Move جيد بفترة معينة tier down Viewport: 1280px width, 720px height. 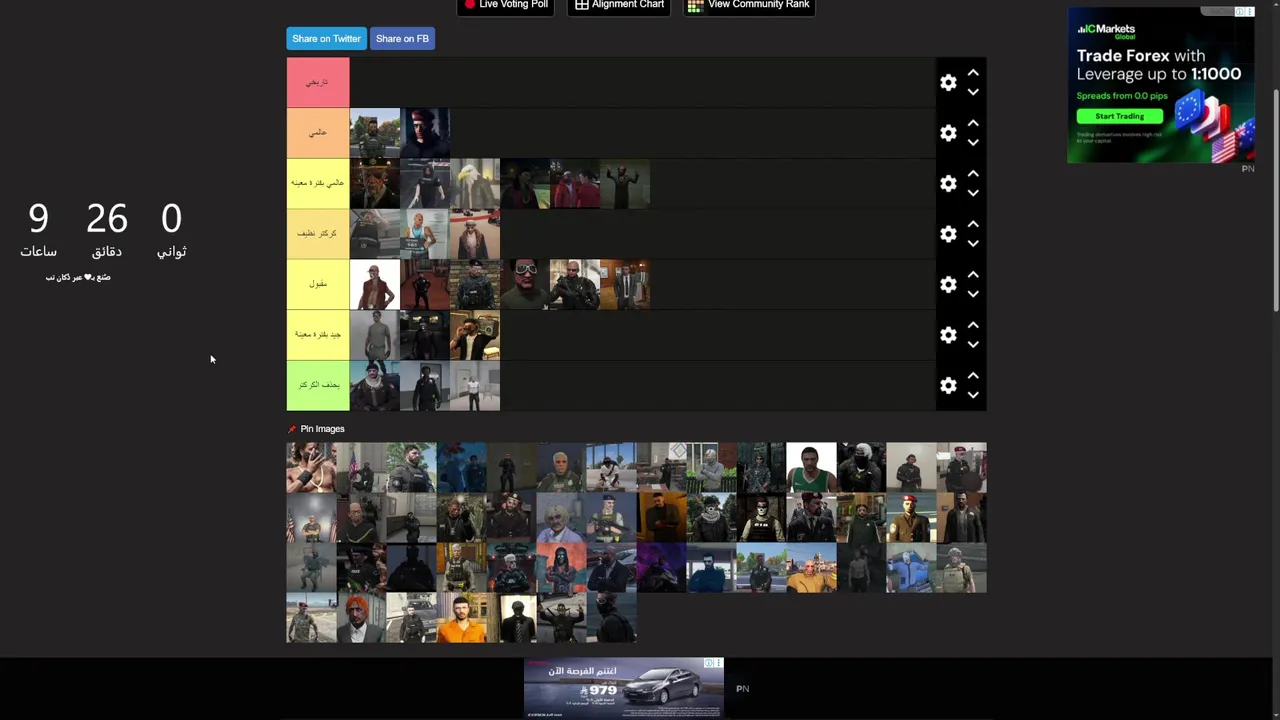coord(973,344)
